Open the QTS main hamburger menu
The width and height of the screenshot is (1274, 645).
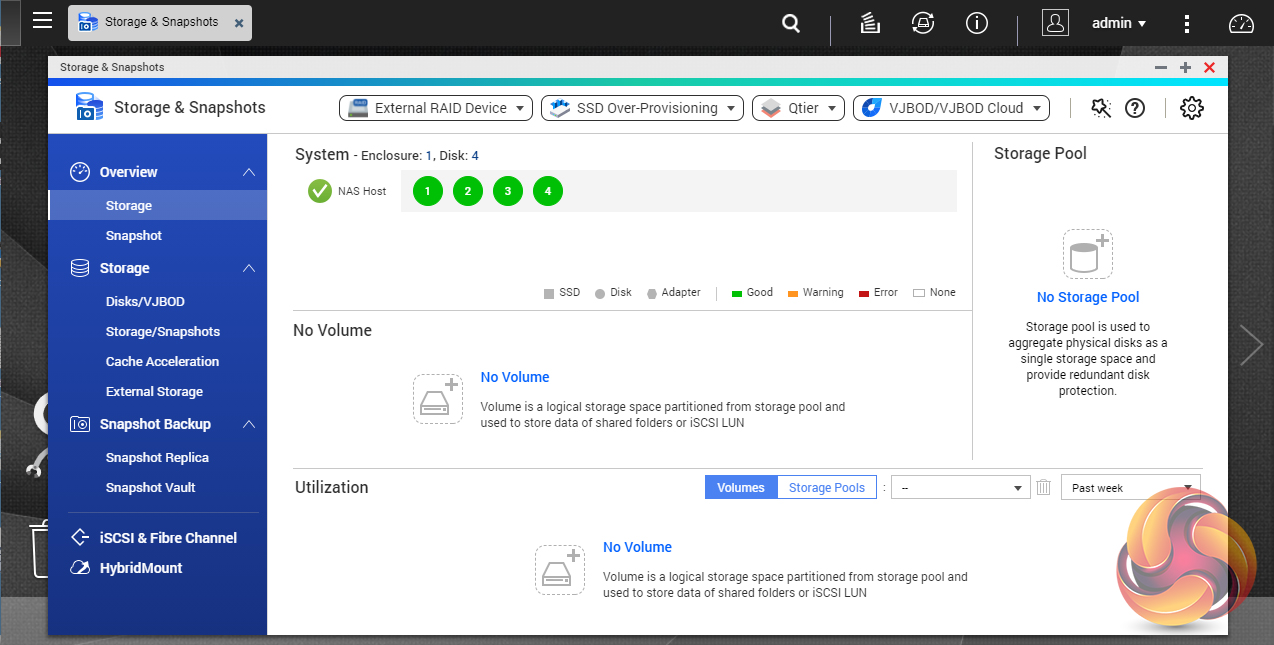[x=42, y=20]
